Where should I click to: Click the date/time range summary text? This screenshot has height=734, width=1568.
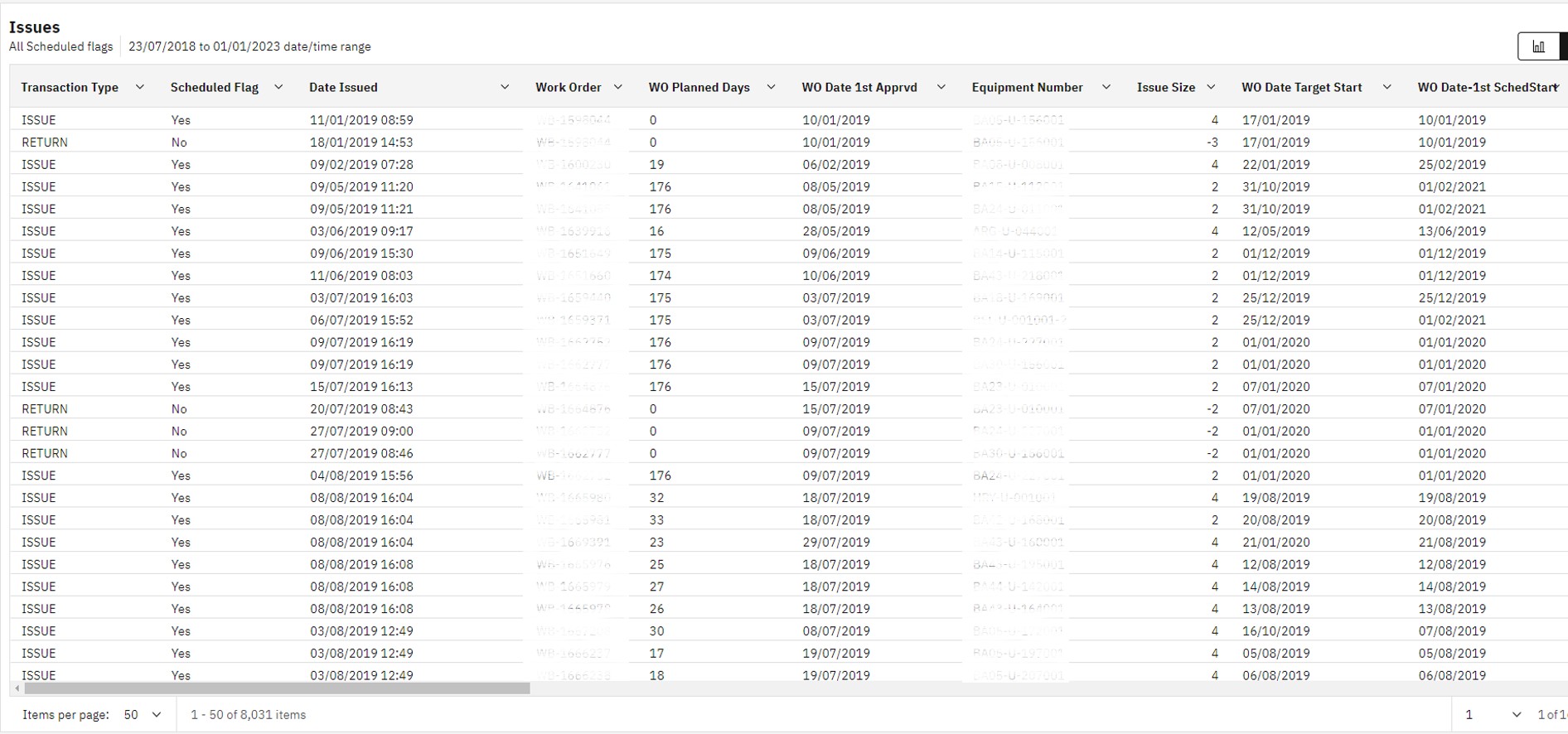click(249, 47)
